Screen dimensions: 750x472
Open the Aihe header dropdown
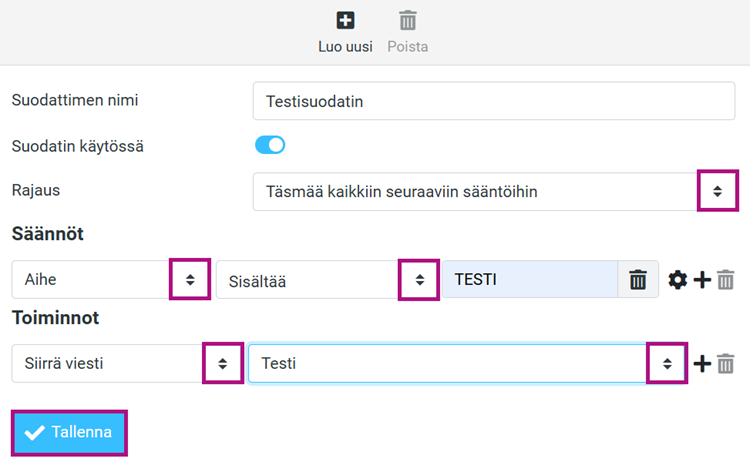coord(110,280)
